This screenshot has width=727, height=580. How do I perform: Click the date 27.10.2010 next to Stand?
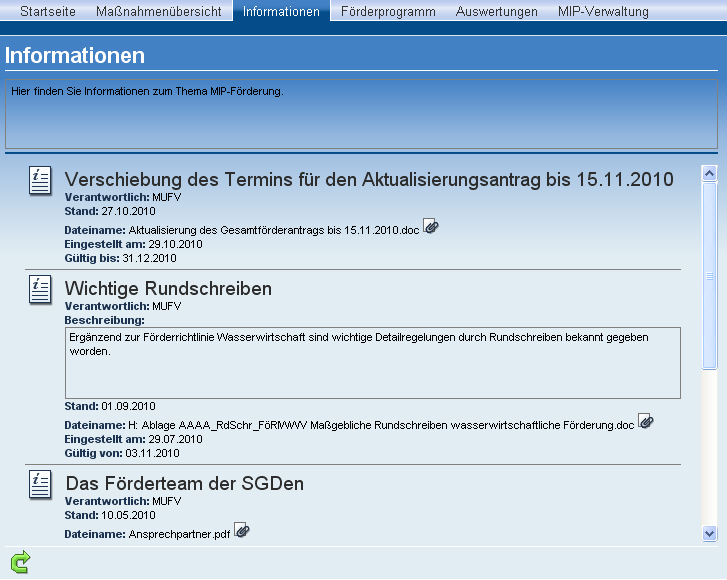tap(128, 211)
